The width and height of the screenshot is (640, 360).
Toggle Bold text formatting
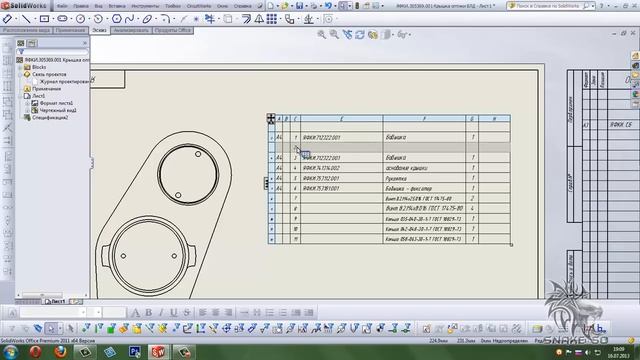coord(149,313)
